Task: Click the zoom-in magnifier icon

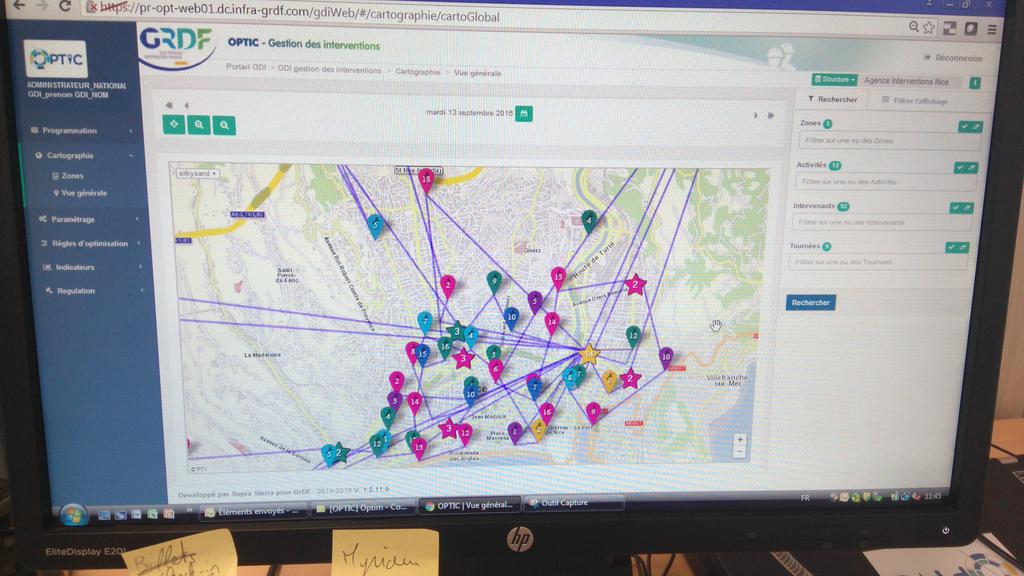Action: point(198,124)
